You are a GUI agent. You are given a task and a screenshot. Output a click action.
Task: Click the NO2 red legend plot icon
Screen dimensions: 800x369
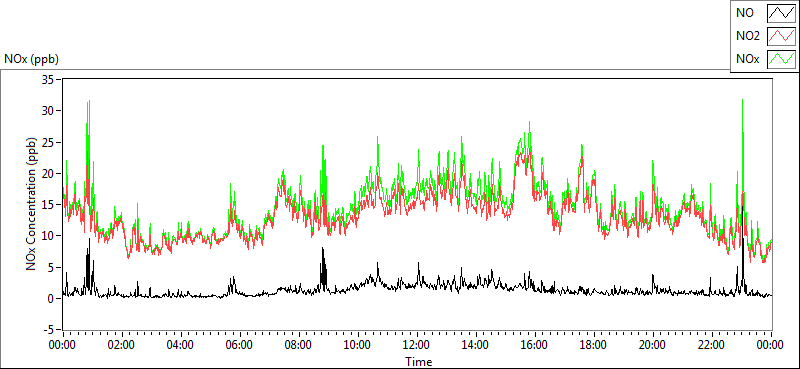[x=781, y=36]
